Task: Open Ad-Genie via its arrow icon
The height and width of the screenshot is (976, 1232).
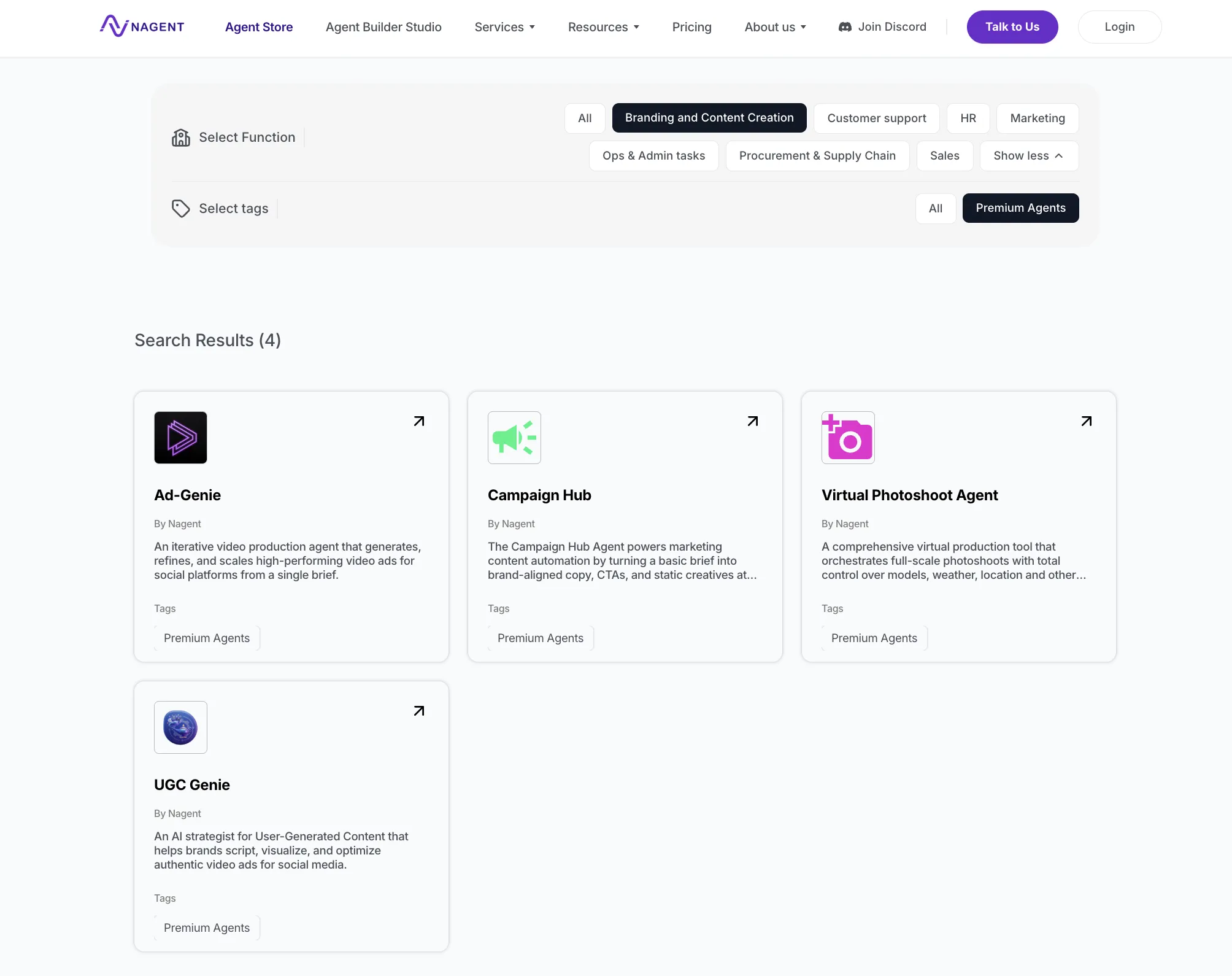Action: (419, 421)
